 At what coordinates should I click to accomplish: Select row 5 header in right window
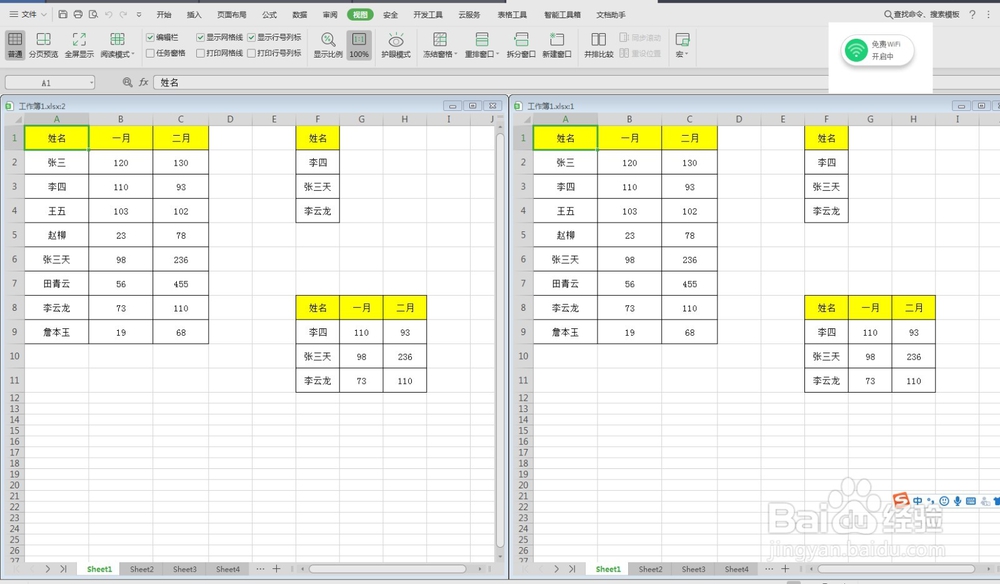524,235
